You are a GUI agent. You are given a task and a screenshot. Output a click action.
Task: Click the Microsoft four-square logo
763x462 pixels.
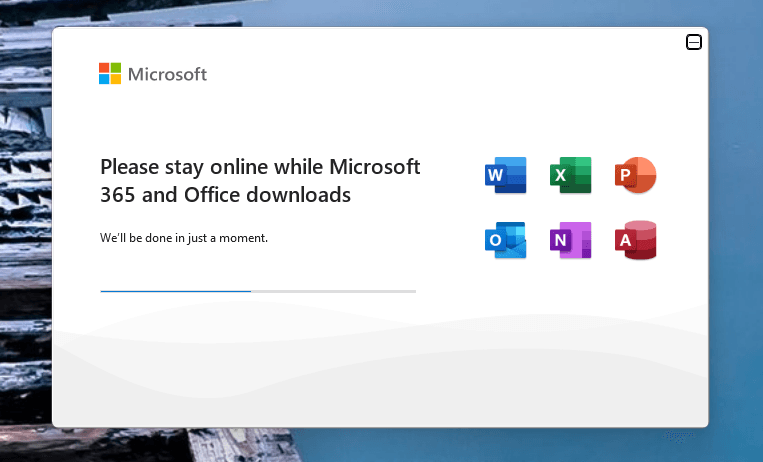tap(110, 74)
